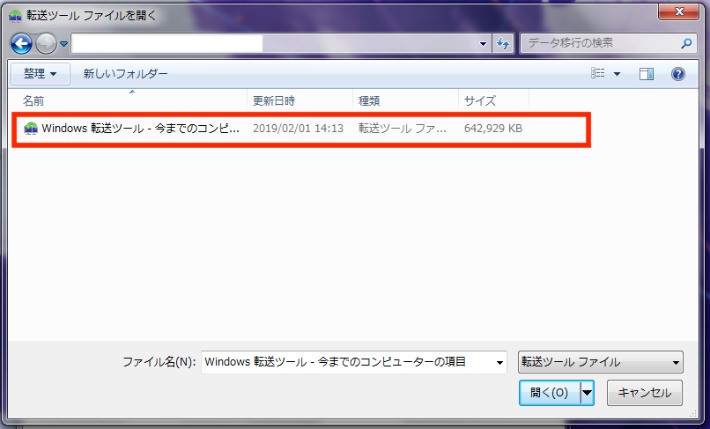Open recent locations dropdown beside navigation arrows
This screenshot has height=429, width=710.
click(x=63, y=44)
